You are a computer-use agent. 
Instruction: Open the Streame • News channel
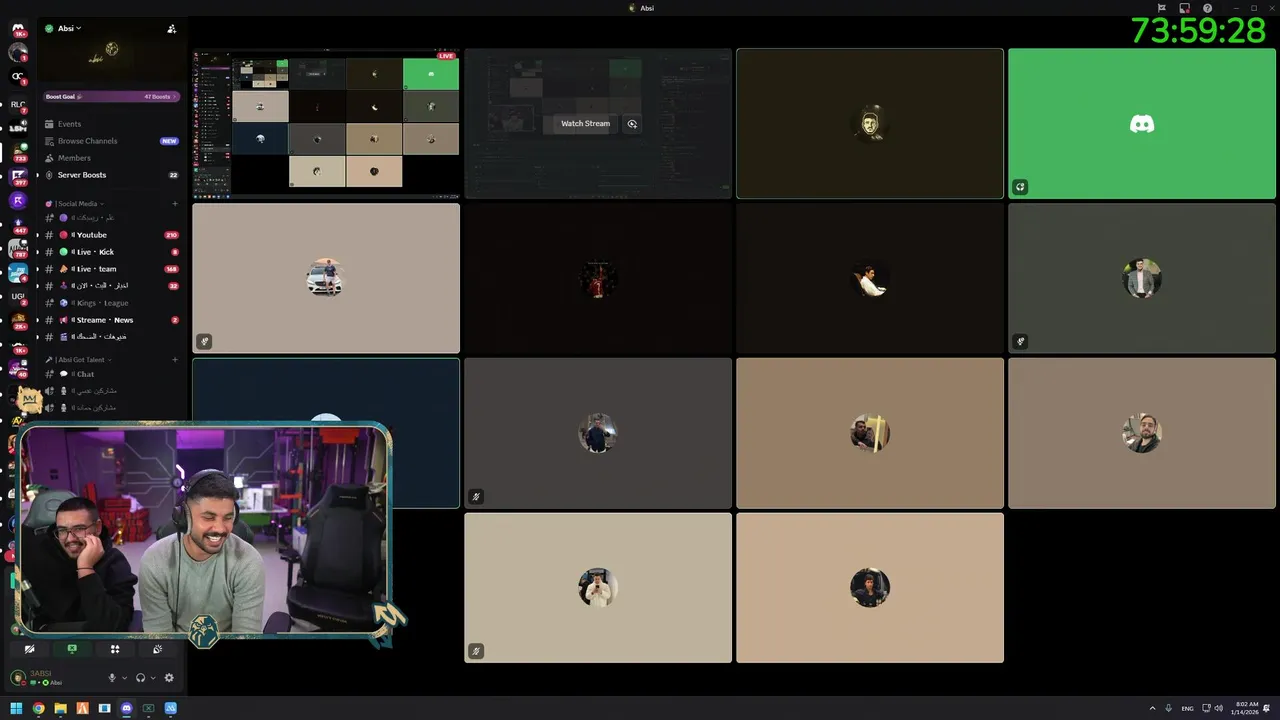(x=111, y=320)
